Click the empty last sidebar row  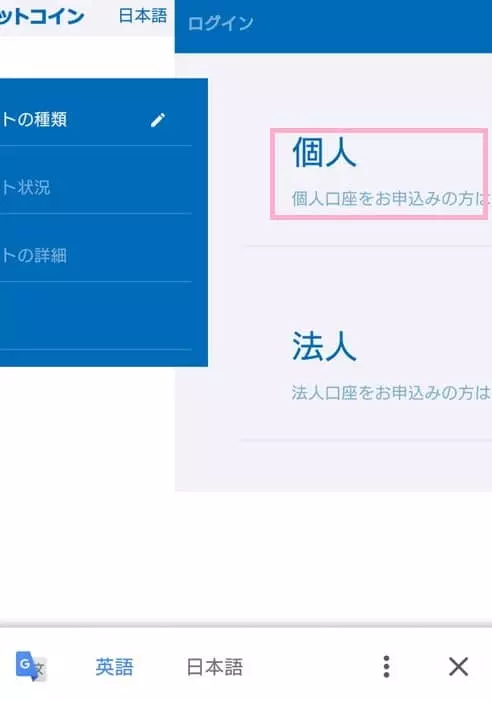tap(96, 316)
